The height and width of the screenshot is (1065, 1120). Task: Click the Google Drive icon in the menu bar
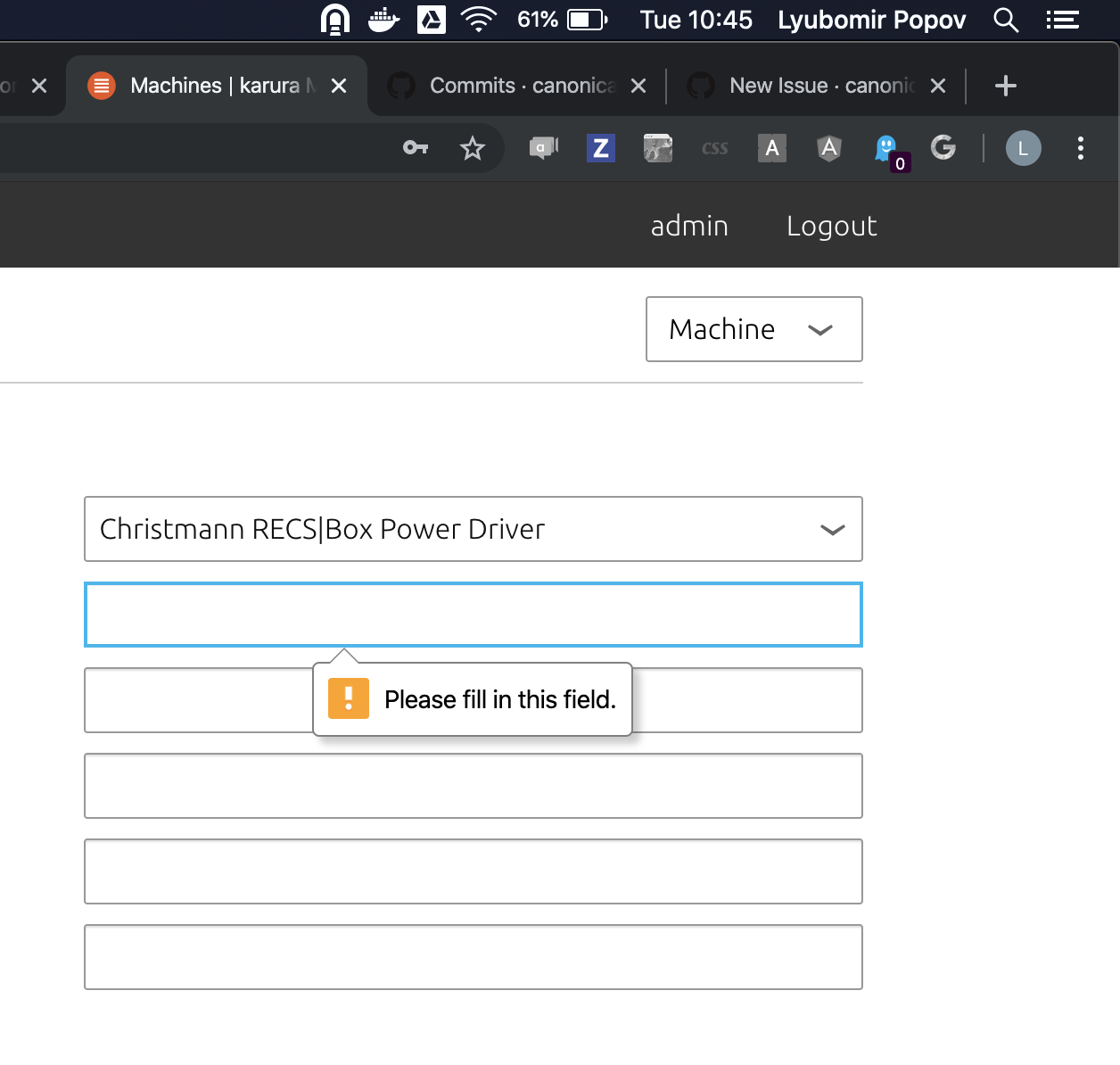pyautogui.click(x=430, y=20)
